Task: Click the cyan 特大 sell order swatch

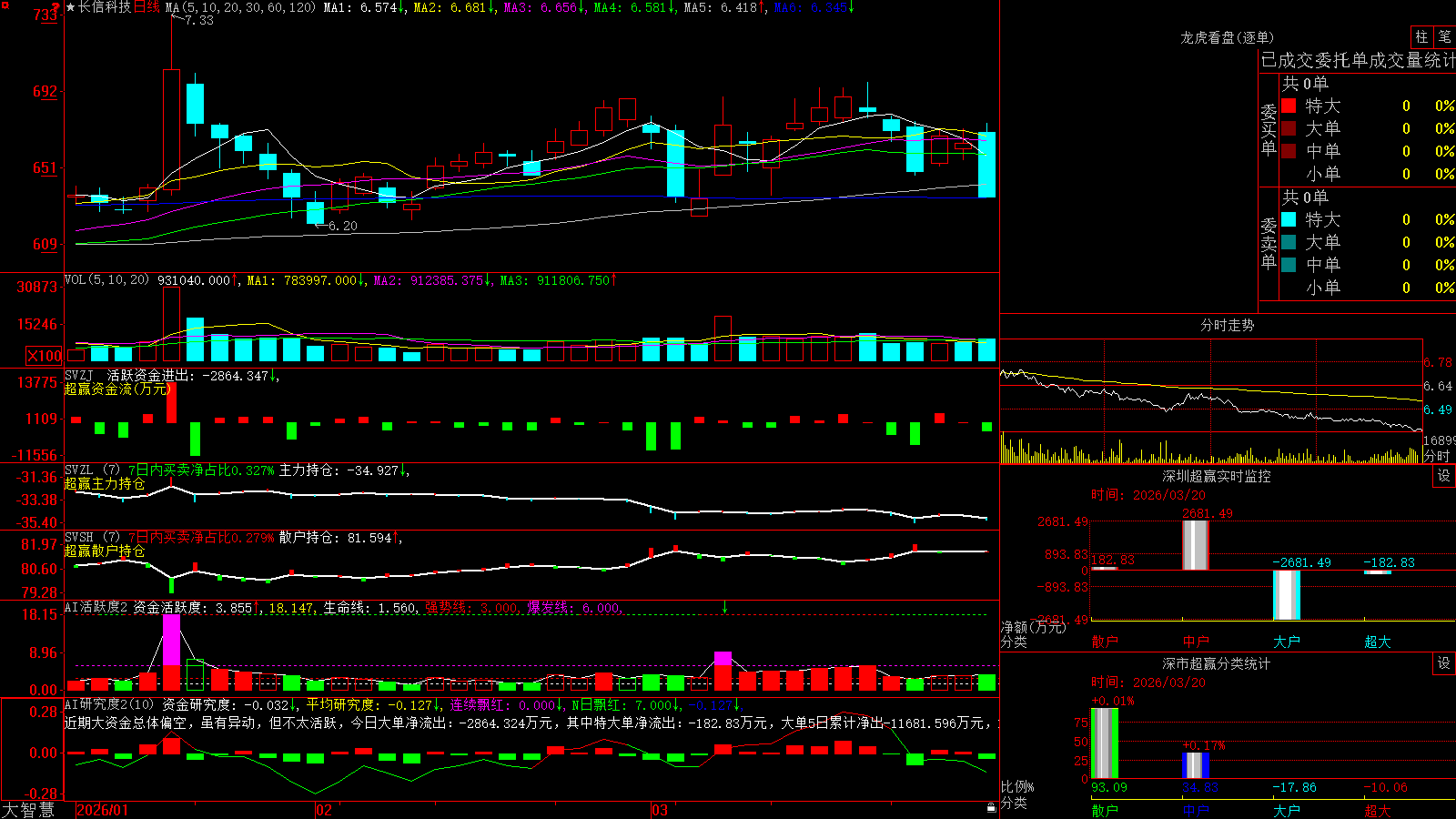Action: 1289,219
